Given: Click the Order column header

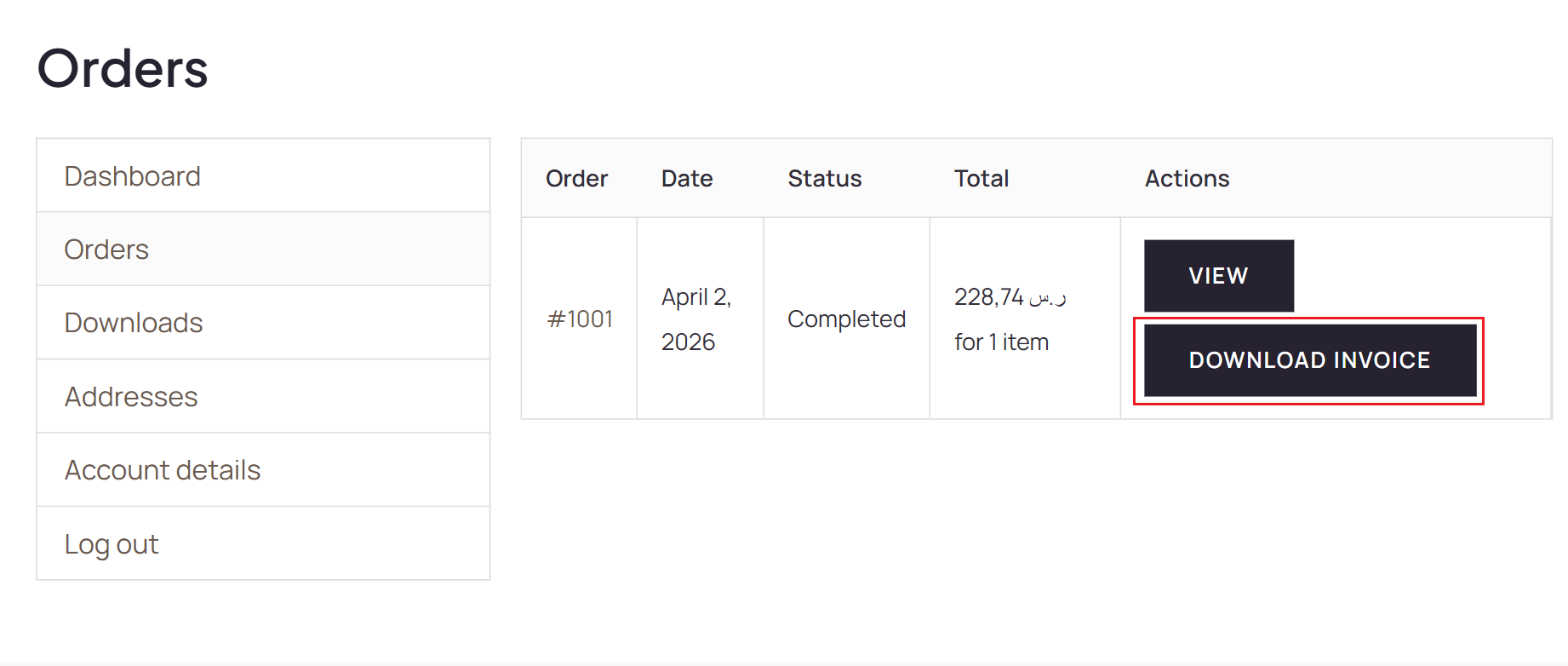Looking at the screenshot, I should pos(576,179).
